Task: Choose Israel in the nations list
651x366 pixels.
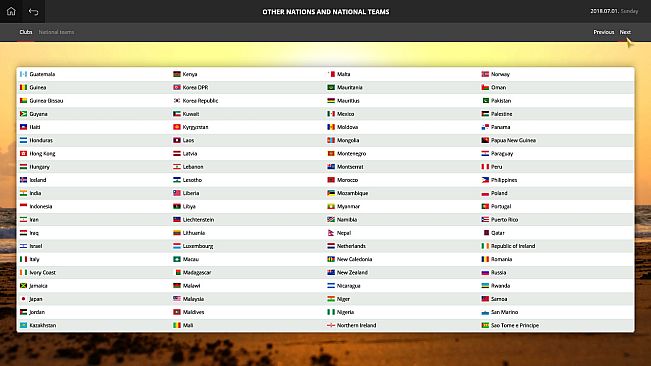Action: pyautogui.click(x=36, y=246)
